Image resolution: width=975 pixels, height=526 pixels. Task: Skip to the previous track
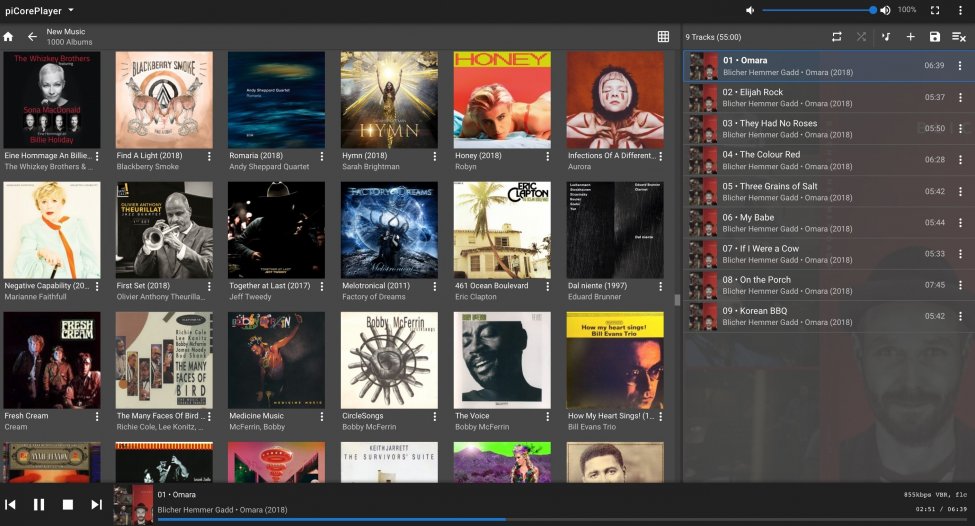click(11, 504)
